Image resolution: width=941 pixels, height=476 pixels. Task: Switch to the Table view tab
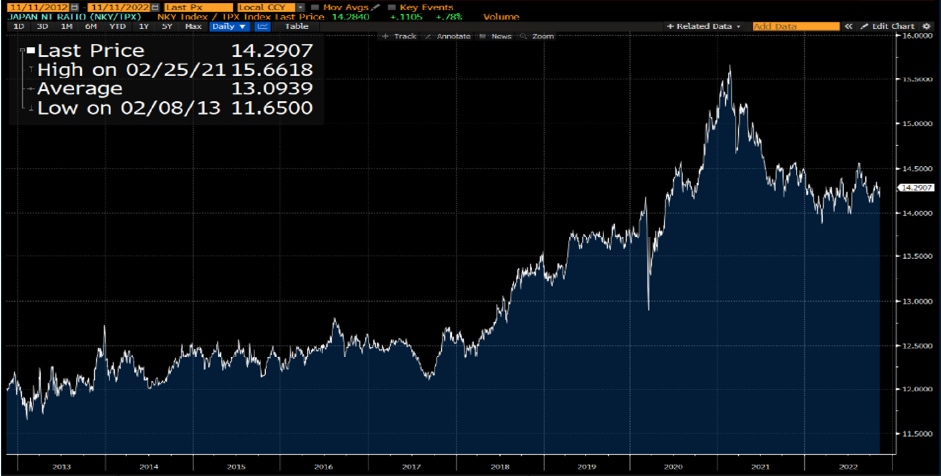coord(297,26)
